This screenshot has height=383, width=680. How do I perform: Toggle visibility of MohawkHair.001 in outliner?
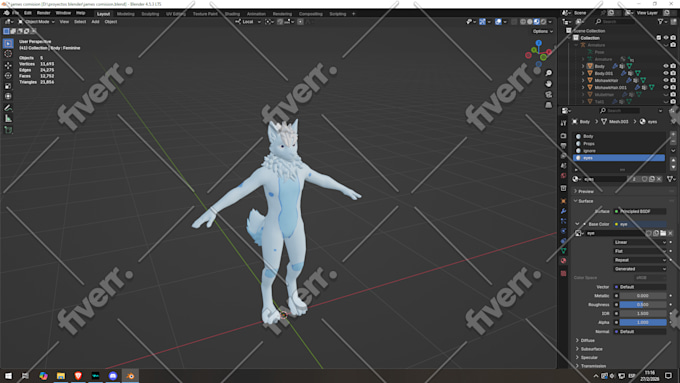click(666, 87)
